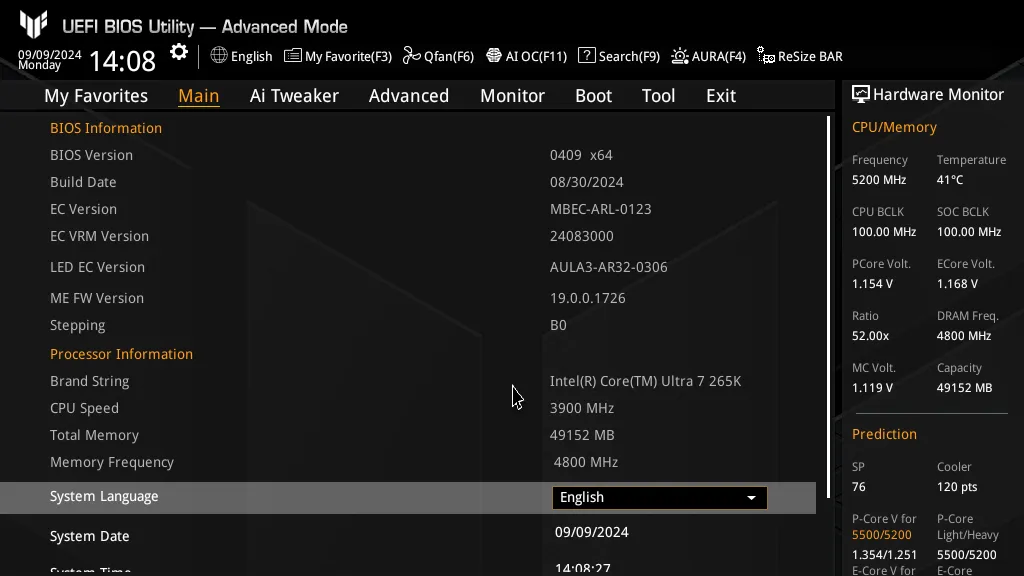
Task: Switch to the Ai Tweaker tab
Action: (294, 95)
